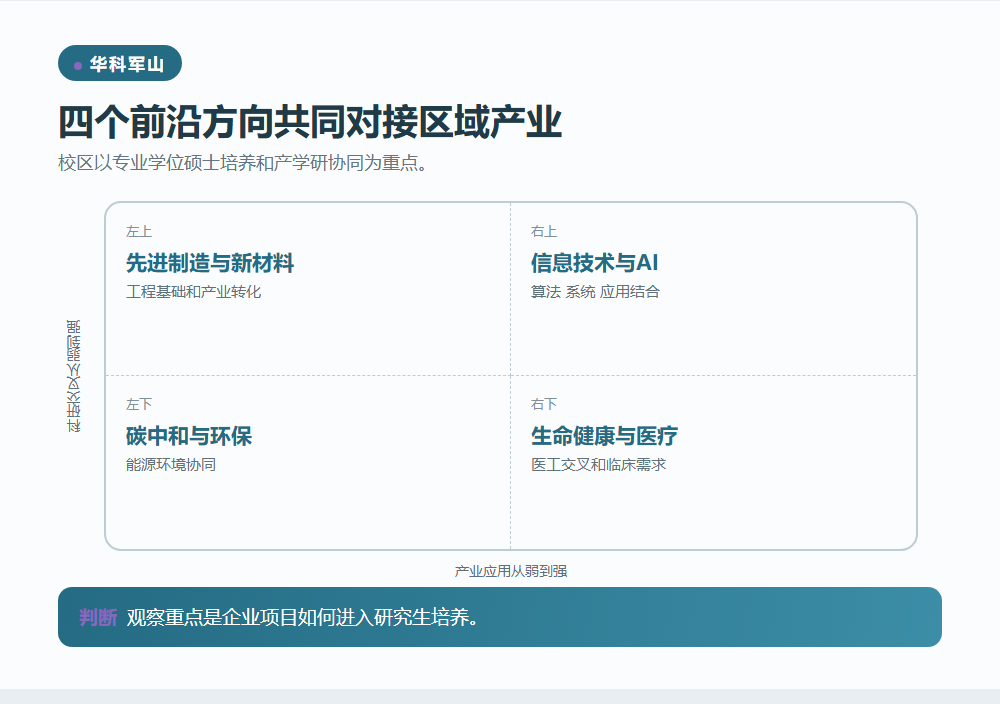The height and width of the screenshot is (704, 1000).
Task: Click the title 四个前沿方向共同对接区域产业
Action: [x=310, y=122]
